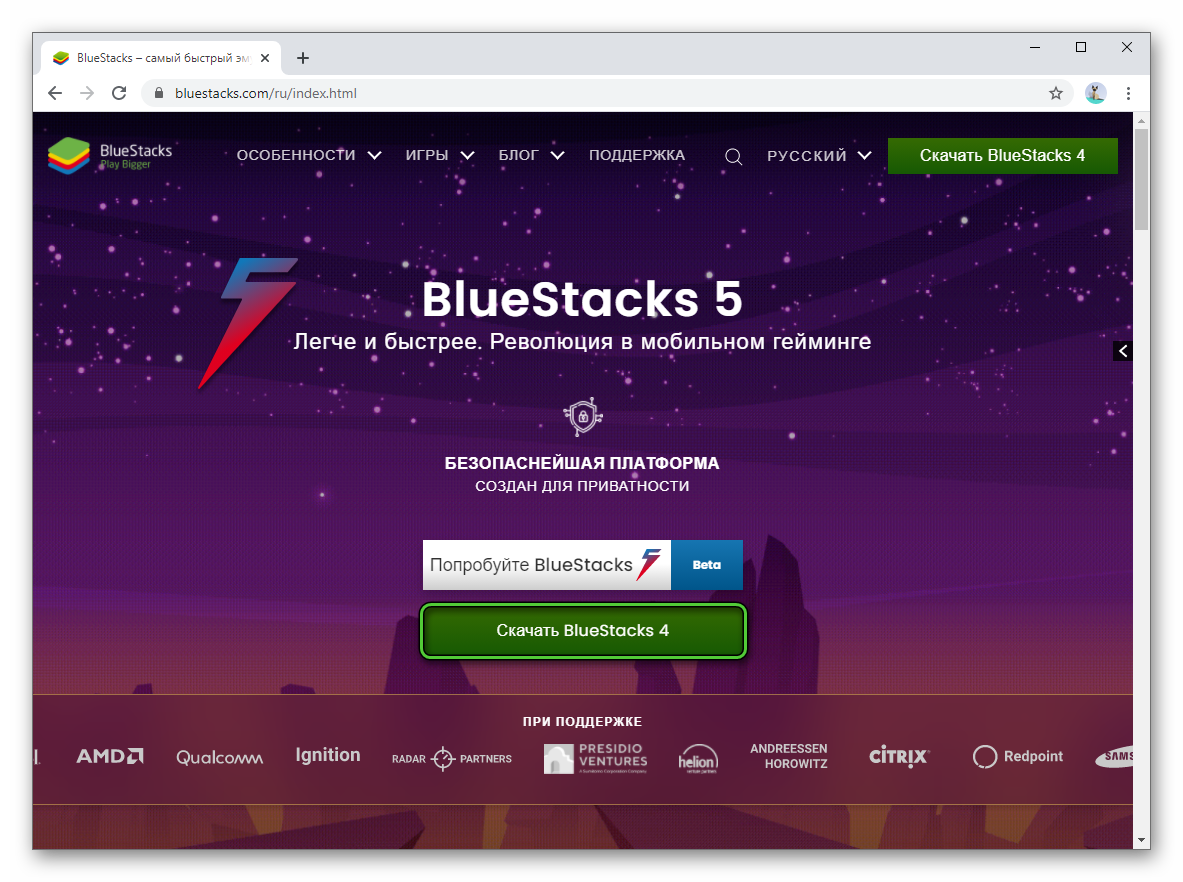Expand the ИГРЫ dropdown menu
This screenshot has width=1183, height=882.
pyautogui.click(x=440, y=155)
